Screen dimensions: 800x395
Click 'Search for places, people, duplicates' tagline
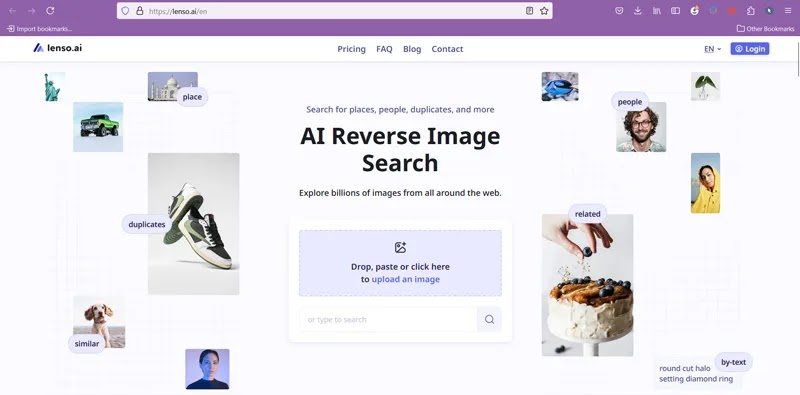point(400,109)
